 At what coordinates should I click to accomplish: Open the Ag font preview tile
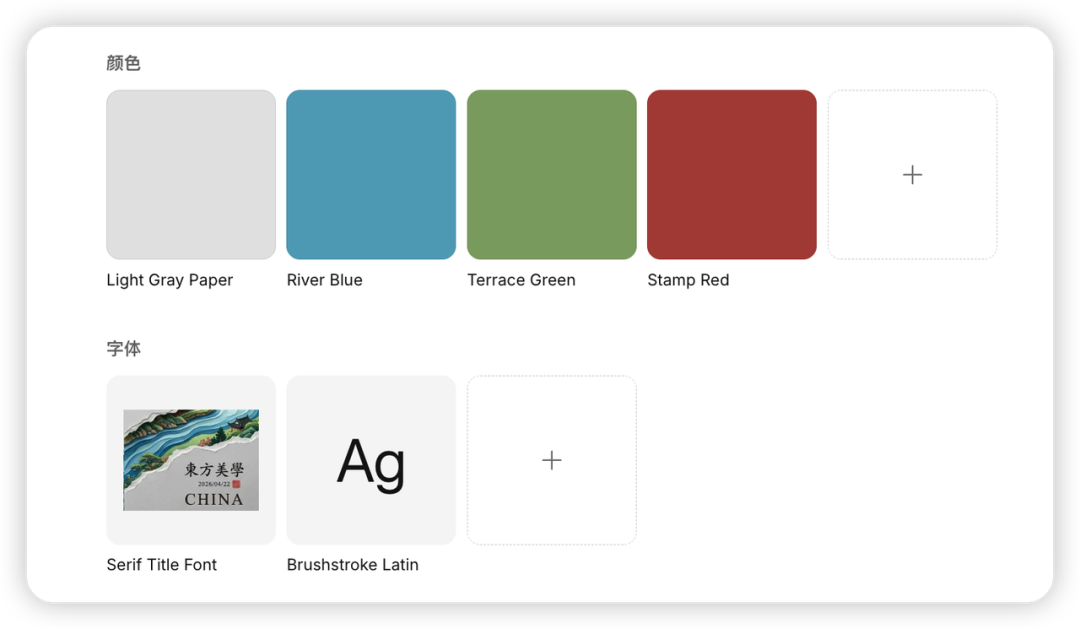371,460
